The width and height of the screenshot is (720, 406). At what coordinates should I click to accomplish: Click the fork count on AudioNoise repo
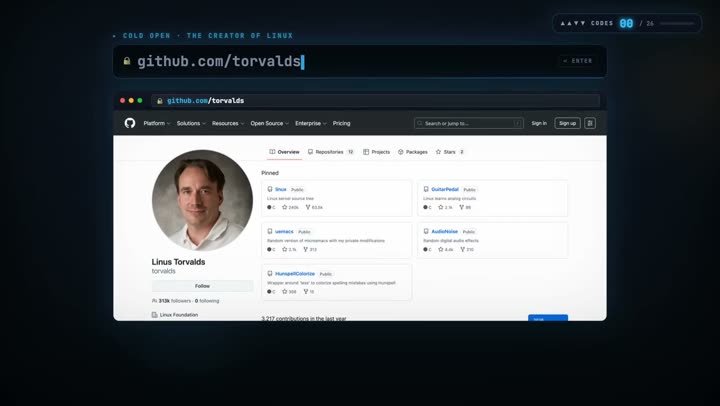click(467, 249)
